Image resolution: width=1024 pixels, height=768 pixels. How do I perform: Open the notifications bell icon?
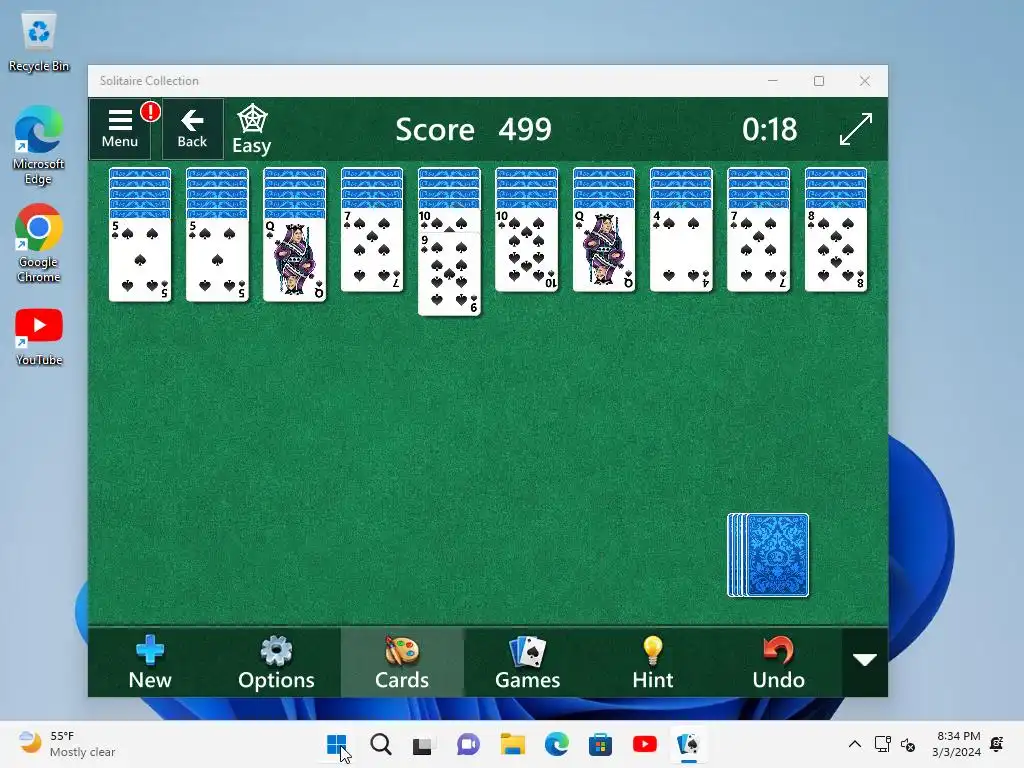997,744
